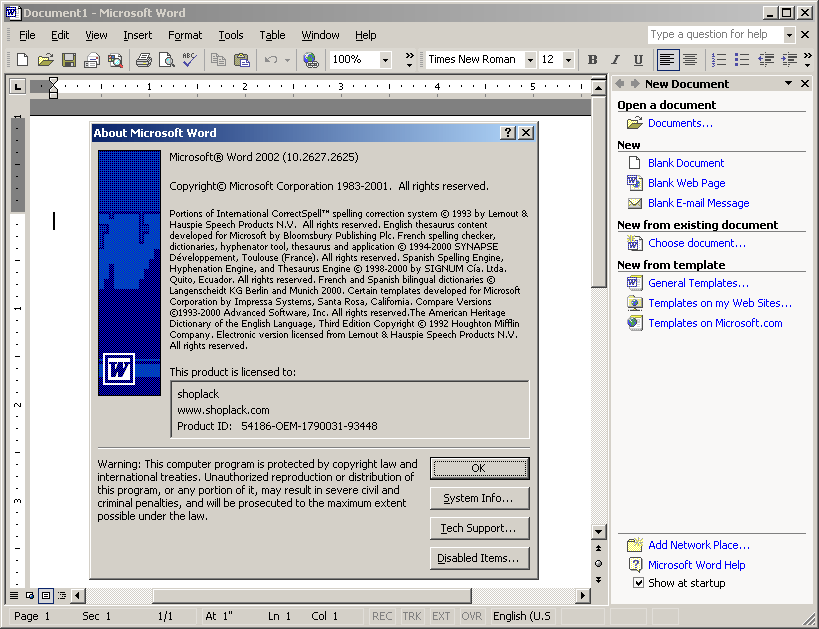819x629 pixels.
Task: Click the Microsoft Word Help link
Action: (696, 565)
